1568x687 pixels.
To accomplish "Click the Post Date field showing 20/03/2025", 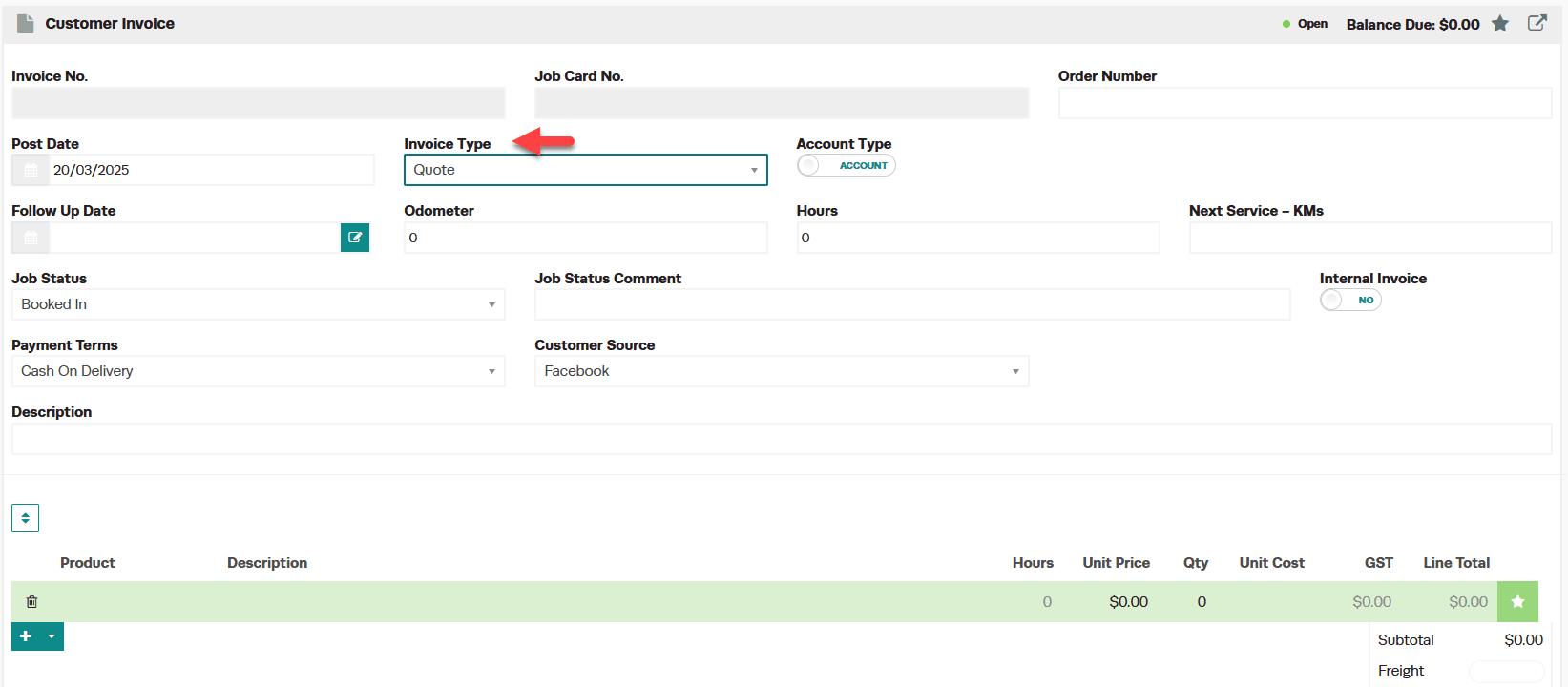I will point(211,170).
